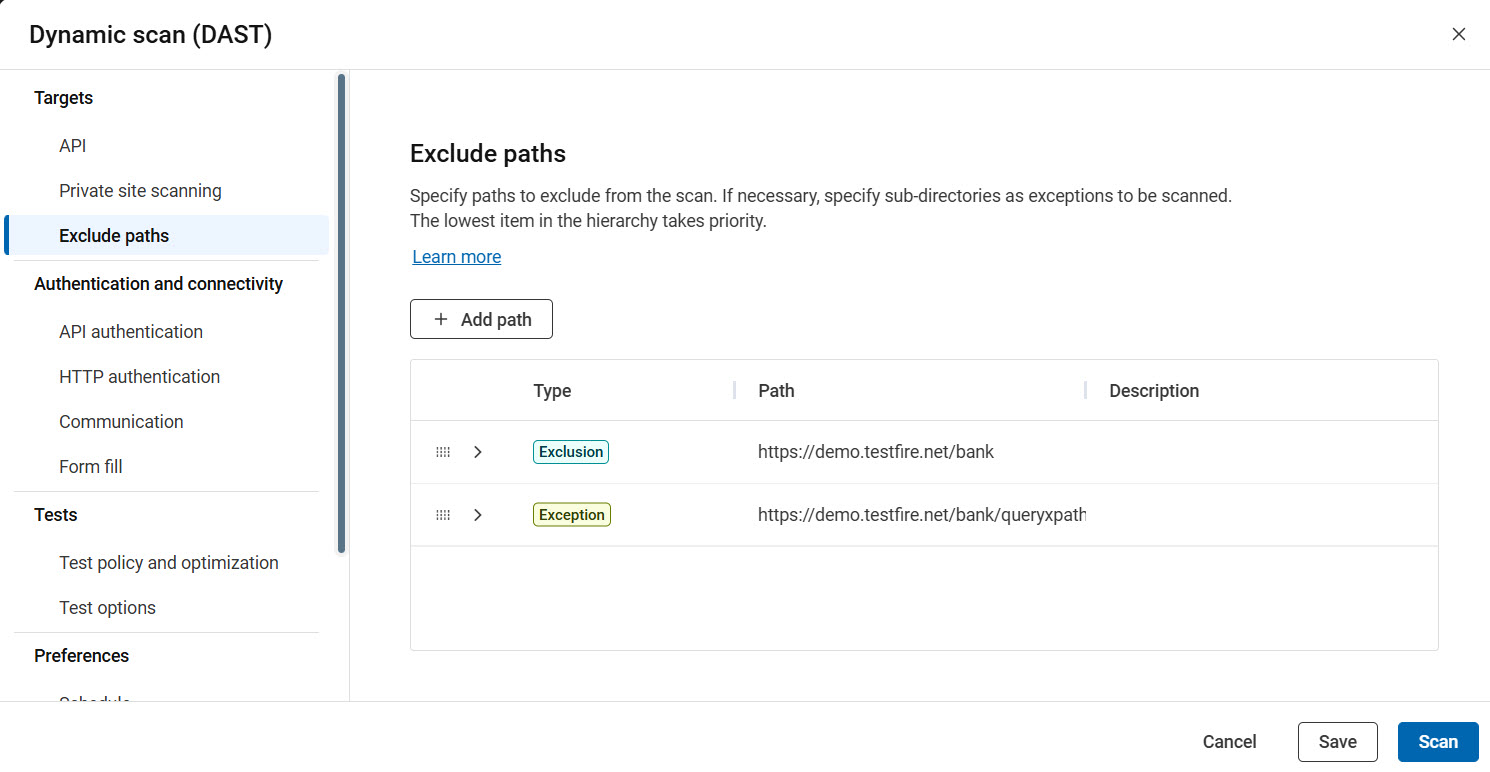The height and width of the screenshot is (772, 1490).
Task: Click the Add path button
Action: (x=481, y=319)
